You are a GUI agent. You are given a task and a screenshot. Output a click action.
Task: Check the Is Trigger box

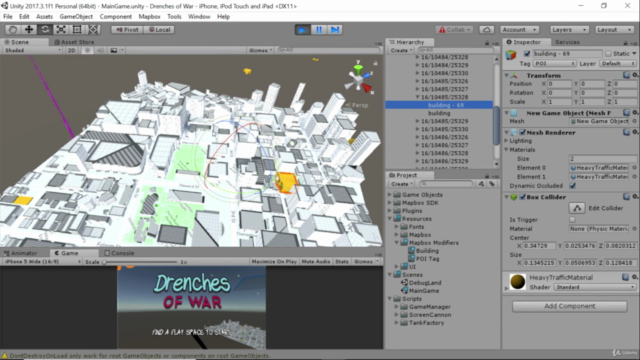pos(573,220)
